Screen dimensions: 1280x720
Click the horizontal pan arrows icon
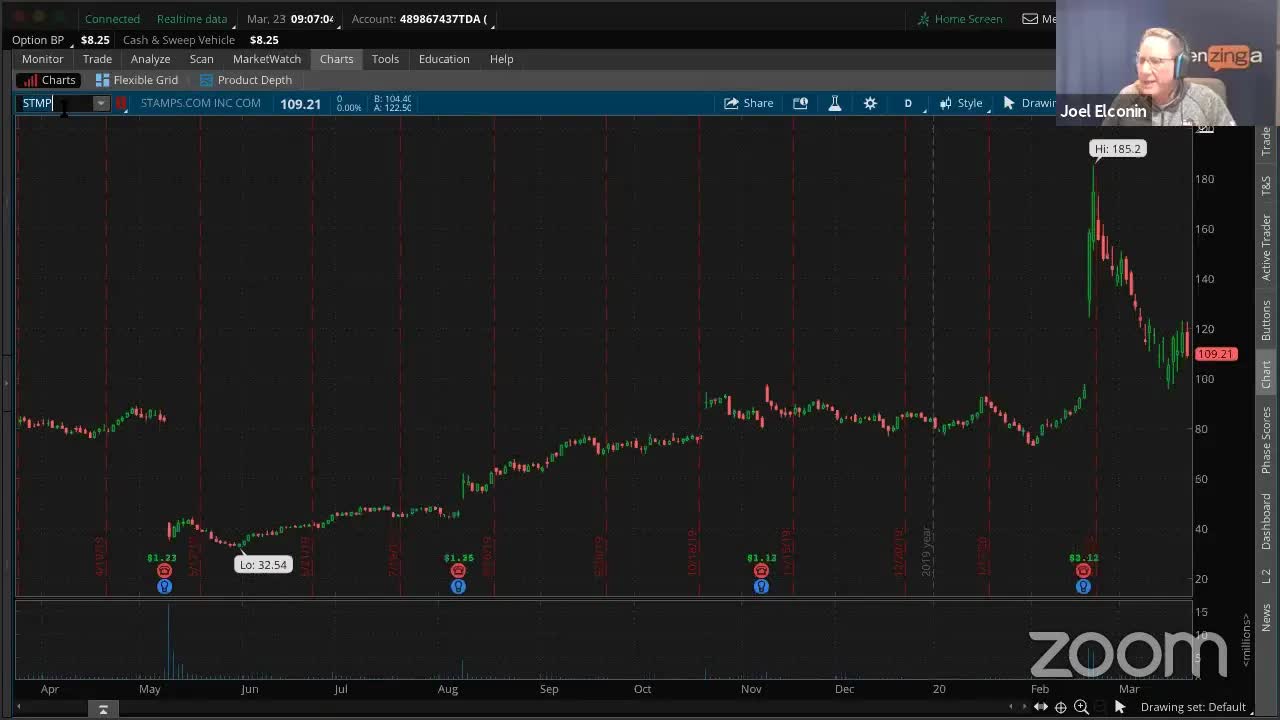[1041, 707]
